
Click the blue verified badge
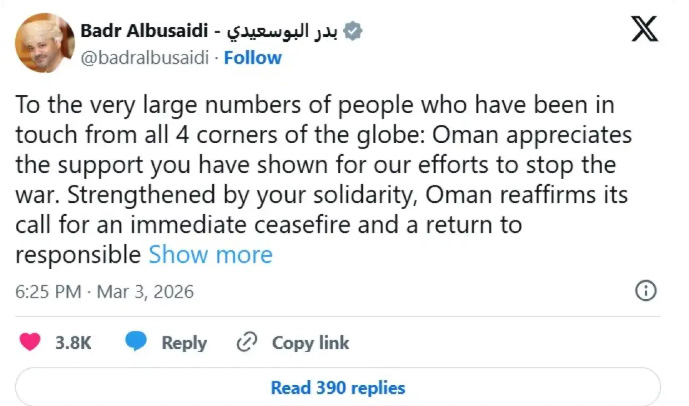pos(353,31)
